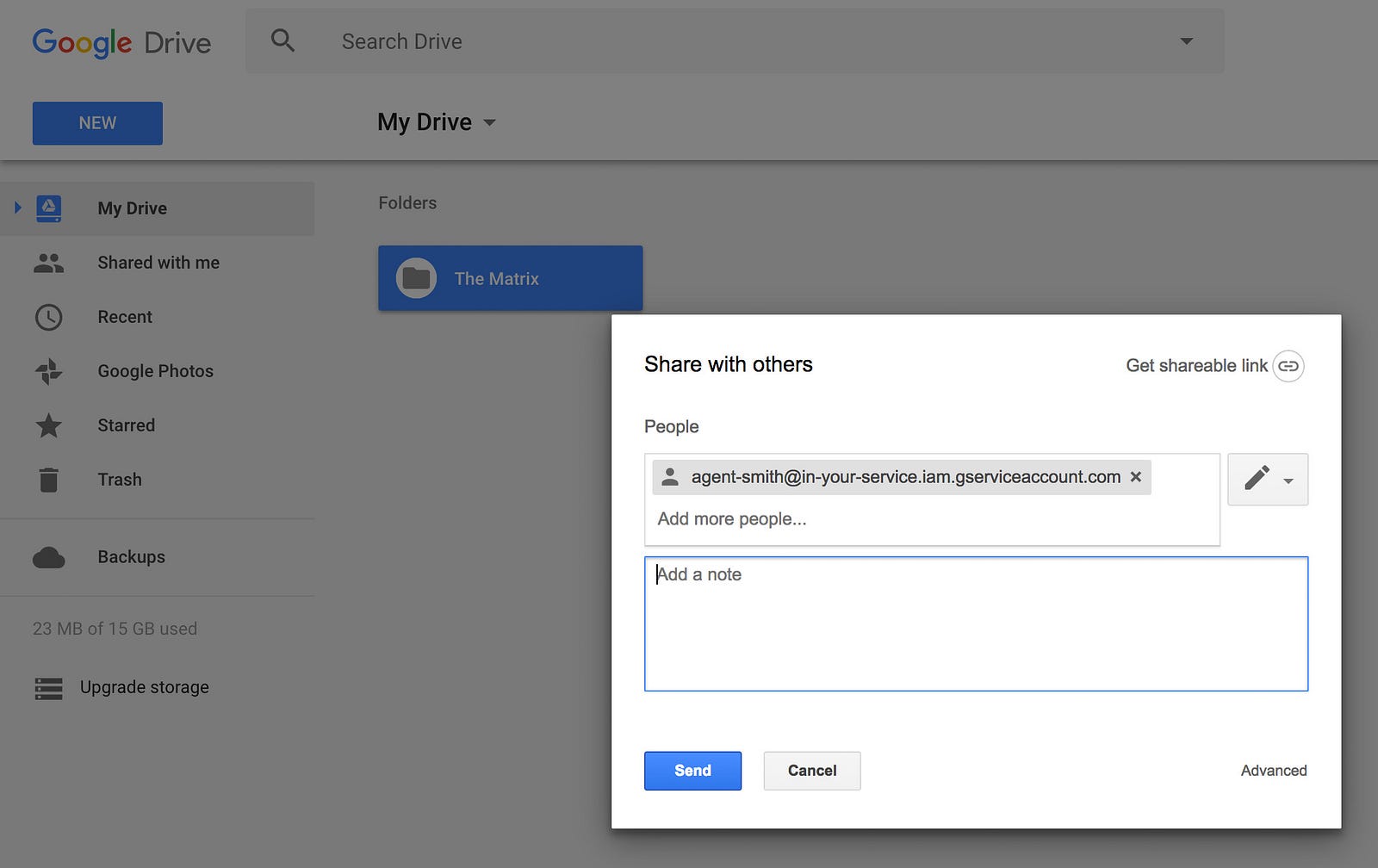1378x868 pixels.
Task: Click the My Drive sidebar icon
Action: click(x=49, y=208)
